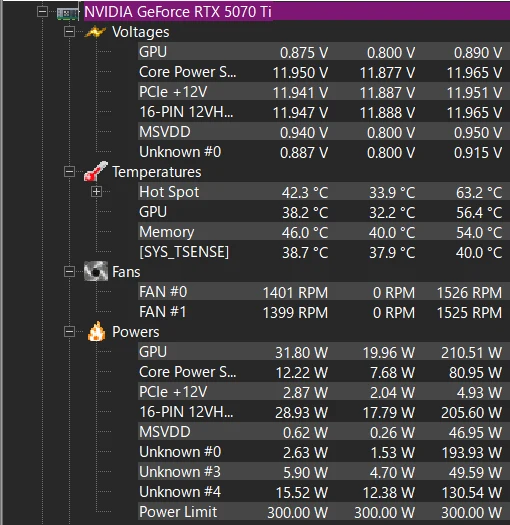This screenshot has width=510, height=525.
Task: Select the Unknown #4 power row
Action: point(323,492)
